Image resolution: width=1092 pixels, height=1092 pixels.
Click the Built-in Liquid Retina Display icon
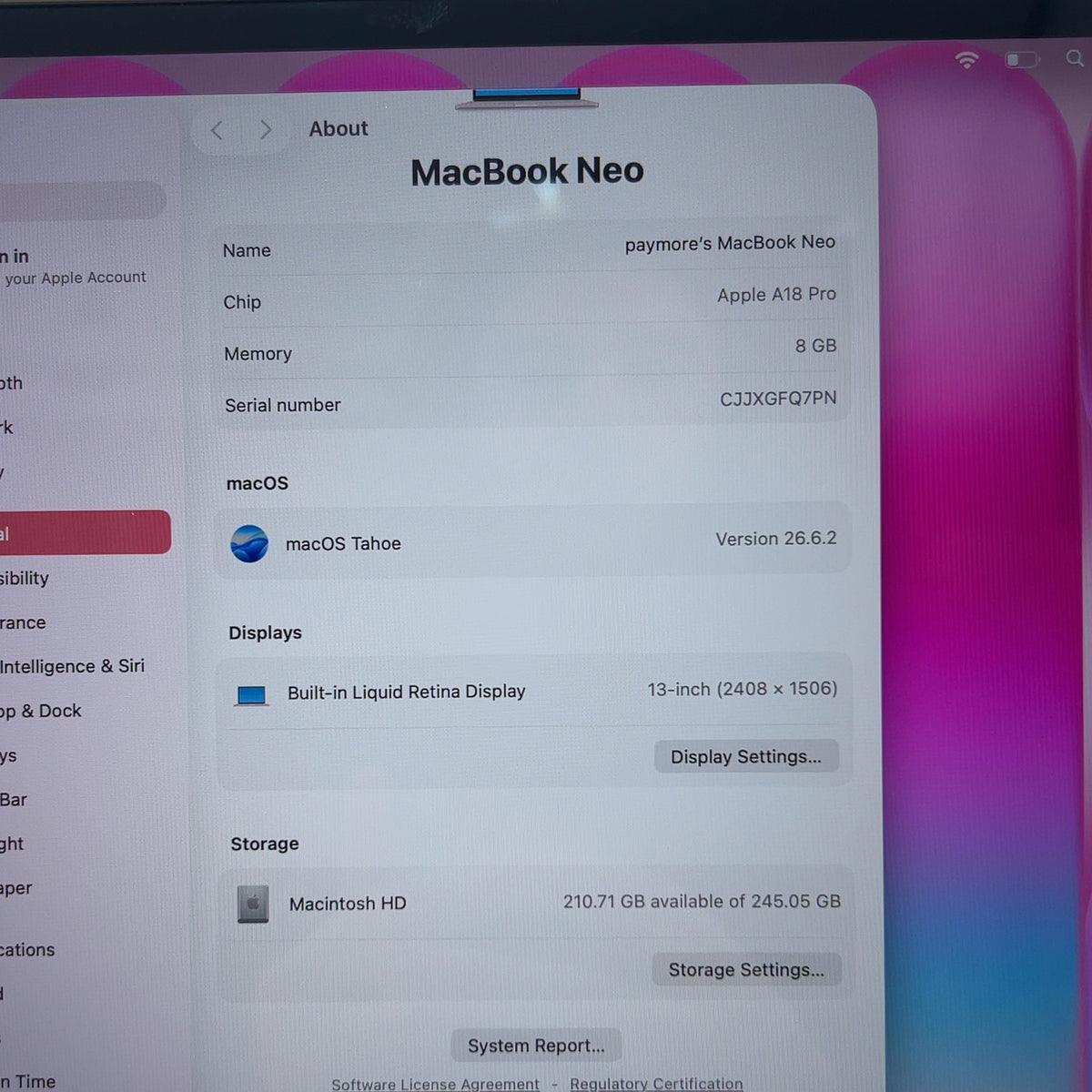coord(251,695)
